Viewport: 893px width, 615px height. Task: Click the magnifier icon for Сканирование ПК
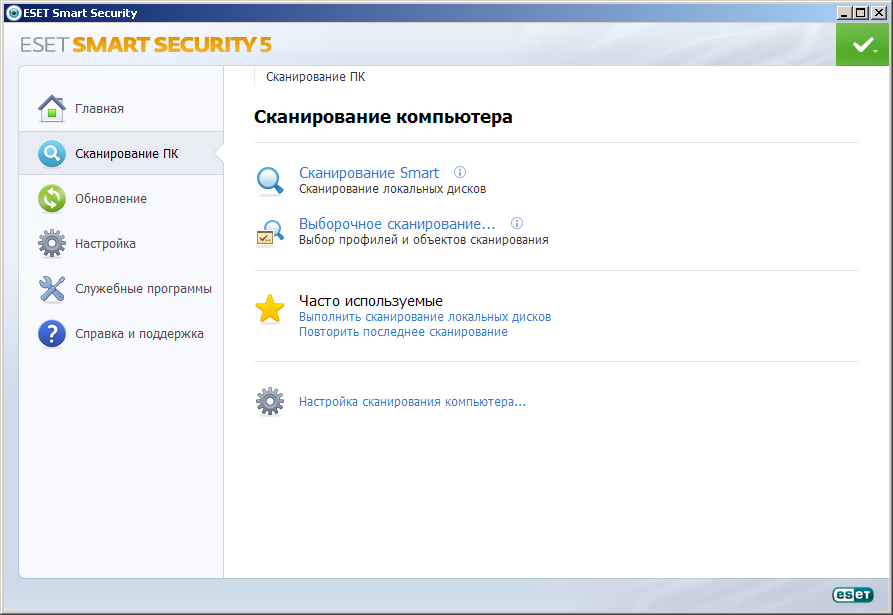pyautogui.click(x=52, y=154)
